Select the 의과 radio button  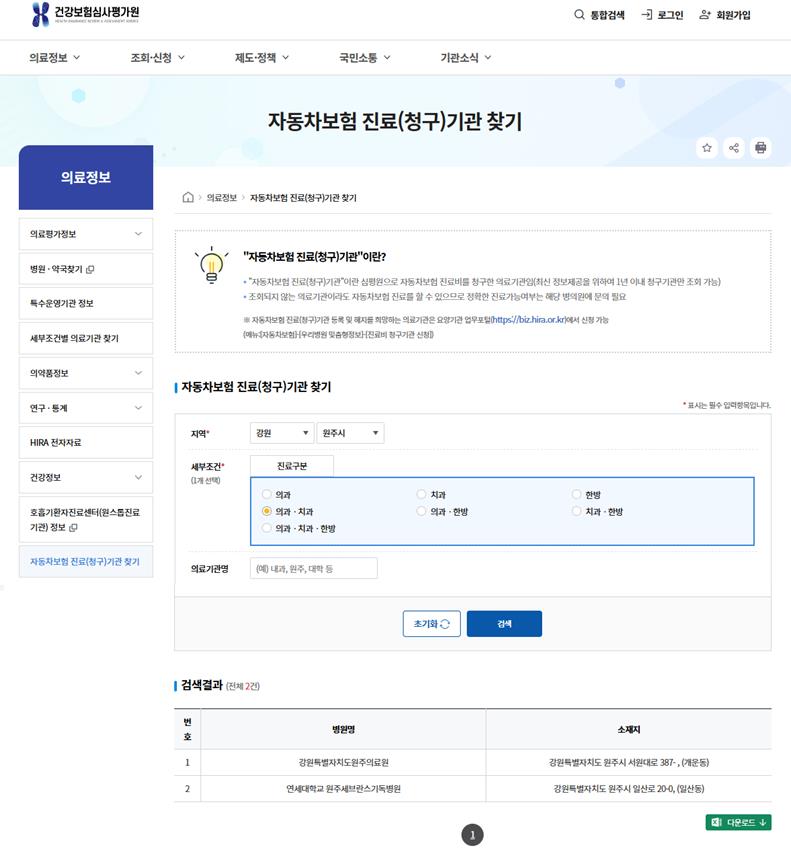coord(266,494)
